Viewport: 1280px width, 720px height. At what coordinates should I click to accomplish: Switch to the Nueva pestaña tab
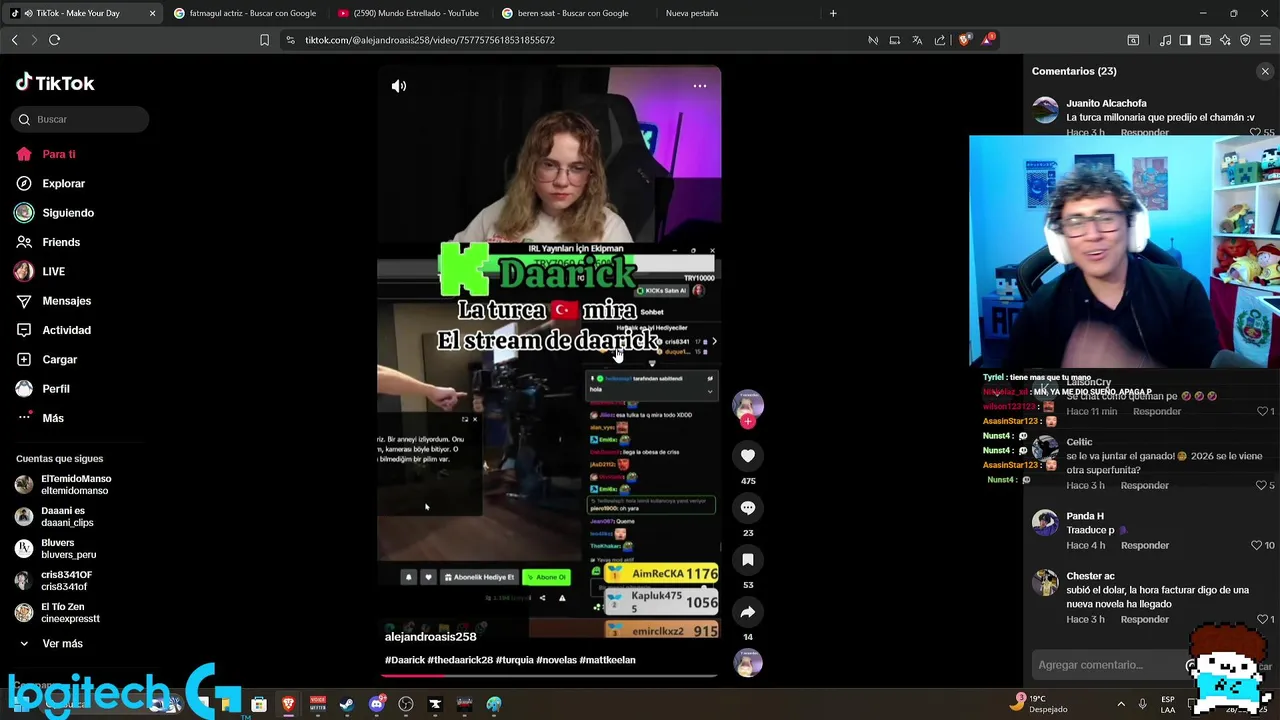coord(692,13)
